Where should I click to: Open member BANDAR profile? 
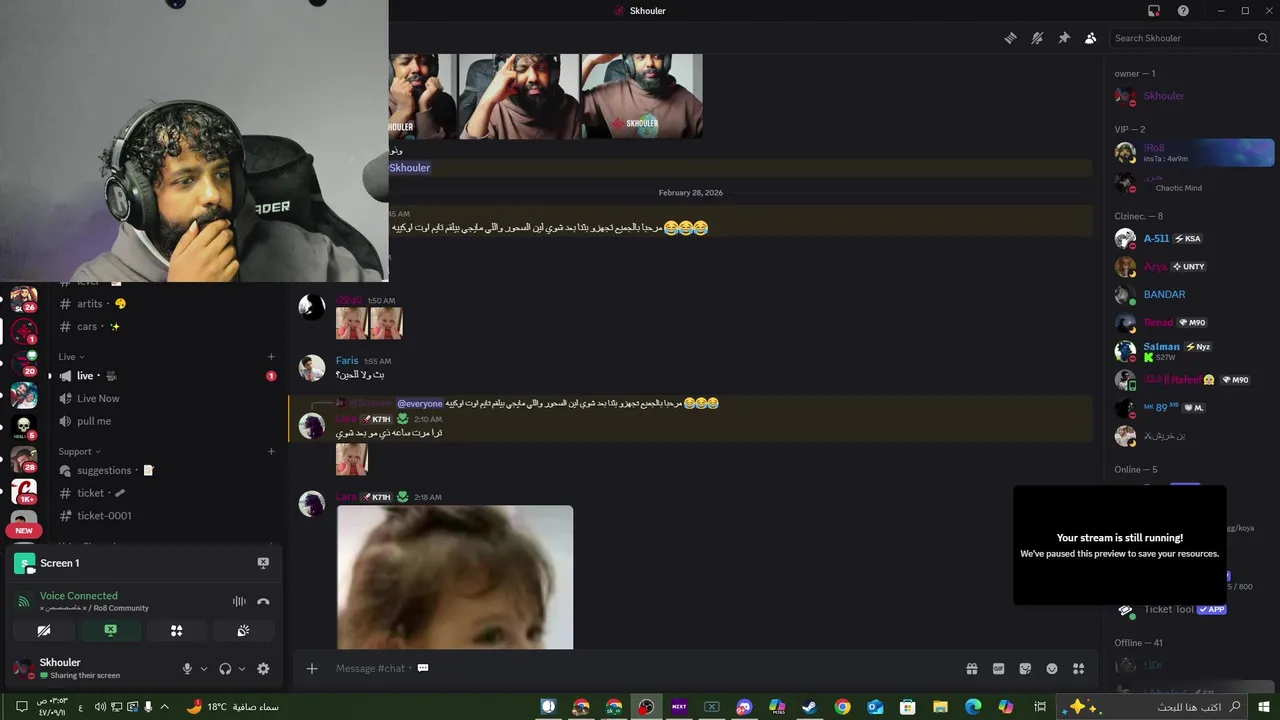1192,295
